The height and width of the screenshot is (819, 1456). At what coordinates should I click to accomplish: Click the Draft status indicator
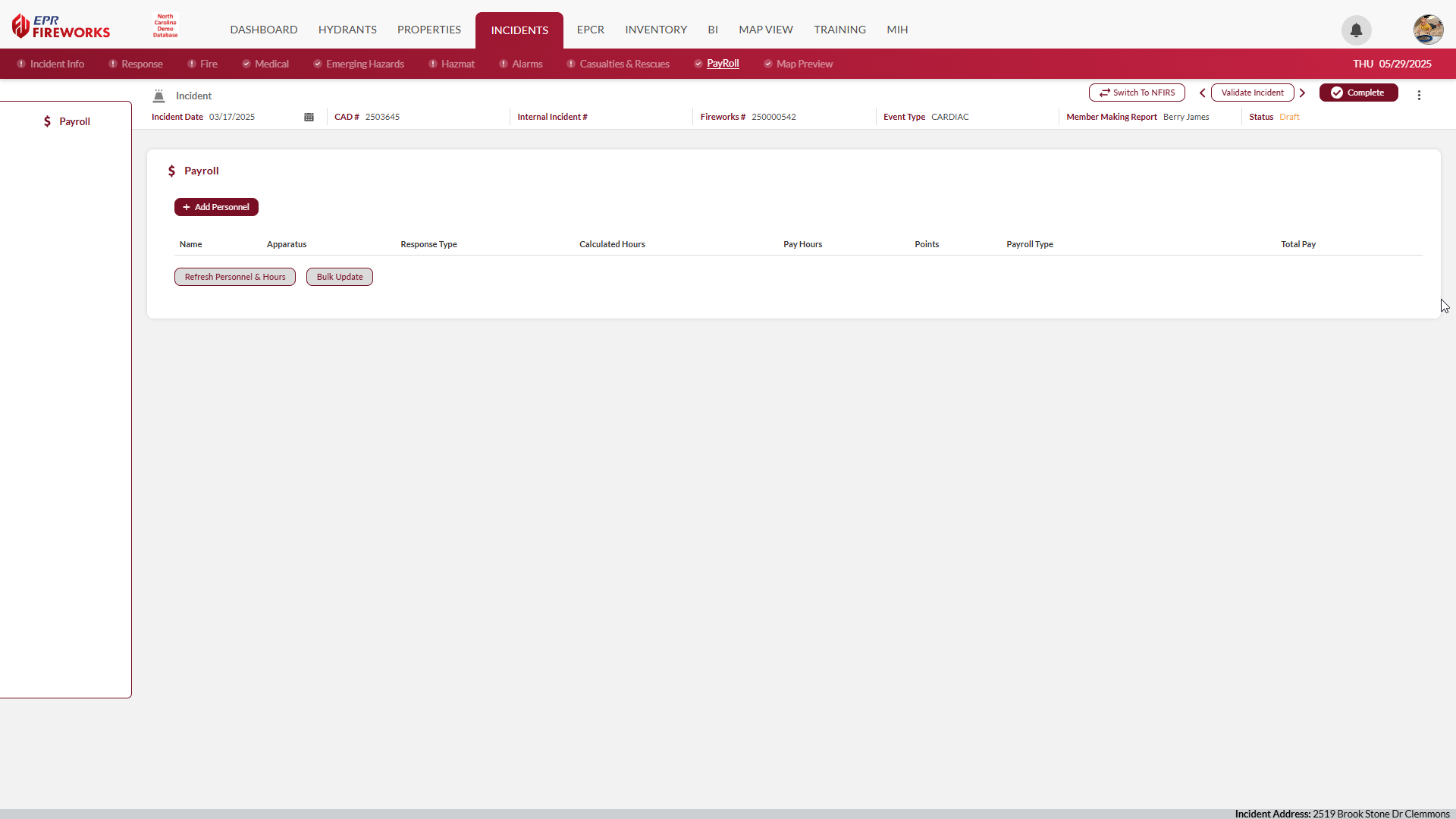click(x=1288, y=117)
